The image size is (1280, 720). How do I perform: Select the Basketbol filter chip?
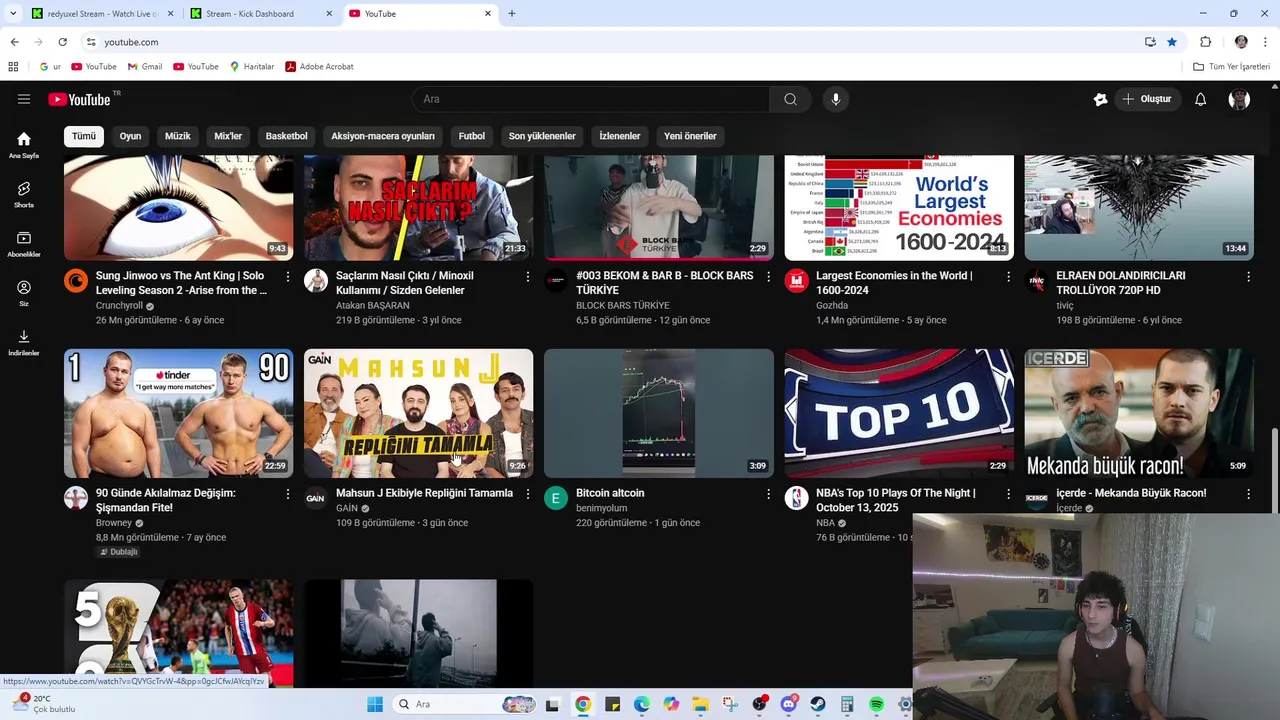coord(287,136)
